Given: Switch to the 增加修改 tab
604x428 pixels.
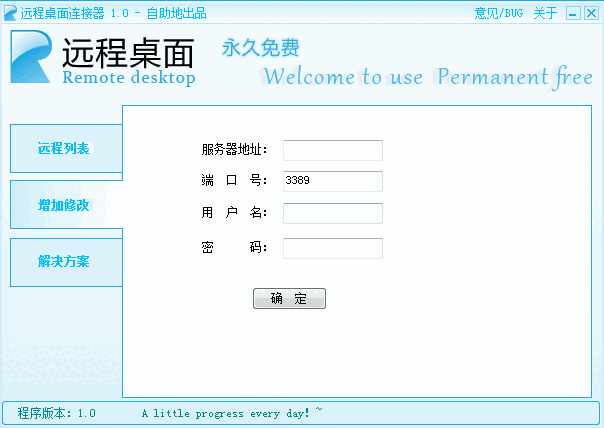Looking at the screenshot, I should [66, 205].
